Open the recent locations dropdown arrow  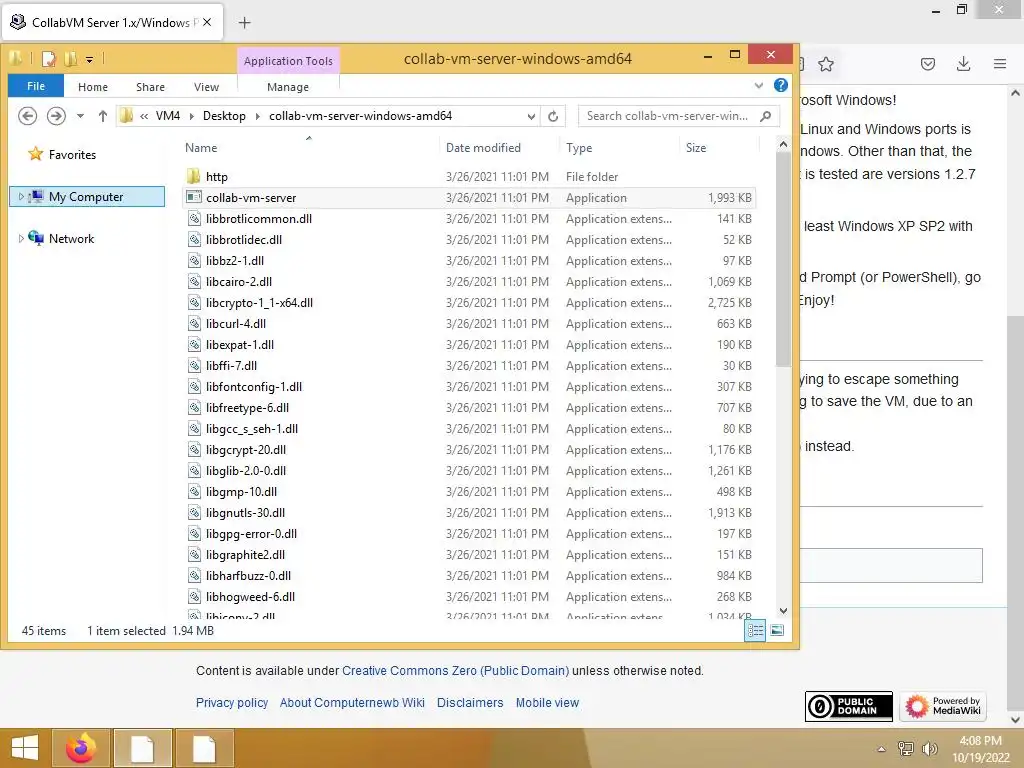coord(80,116)
